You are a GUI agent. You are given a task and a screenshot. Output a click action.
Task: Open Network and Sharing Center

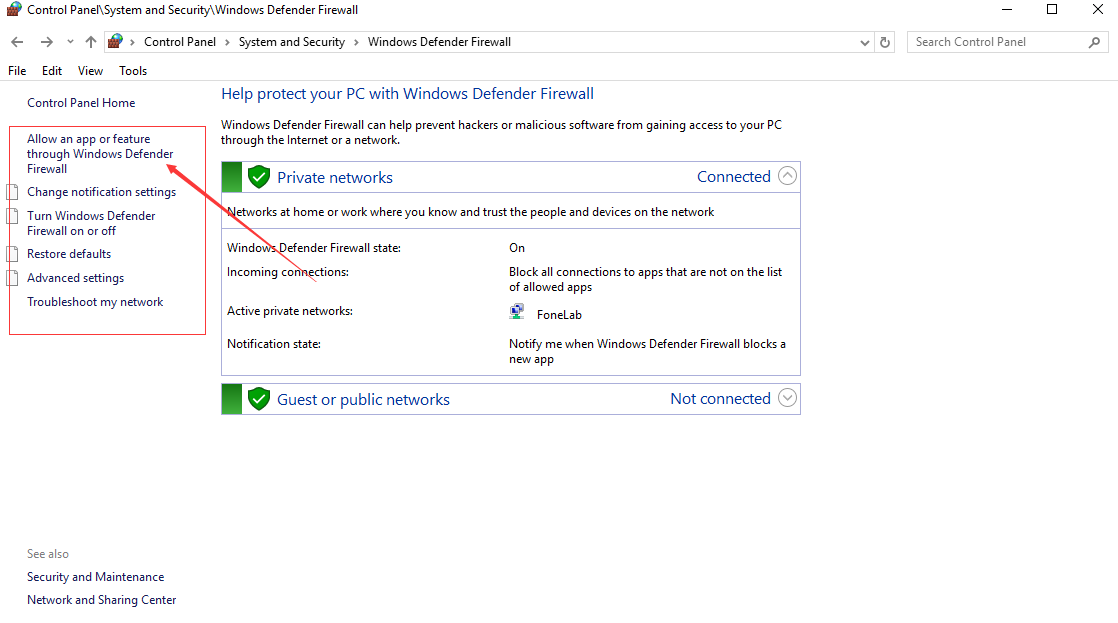[101, 600]
